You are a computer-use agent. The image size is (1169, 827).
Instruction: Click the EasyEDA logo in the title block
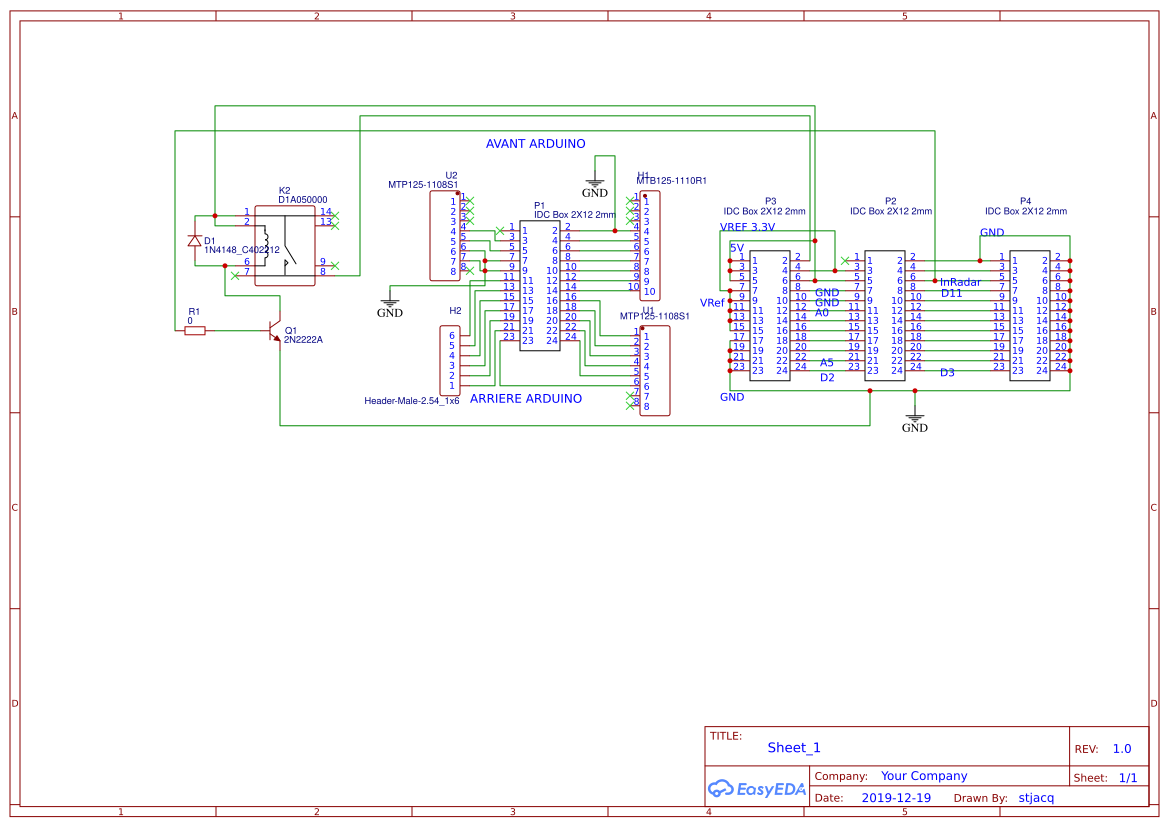tap(757, 789)
